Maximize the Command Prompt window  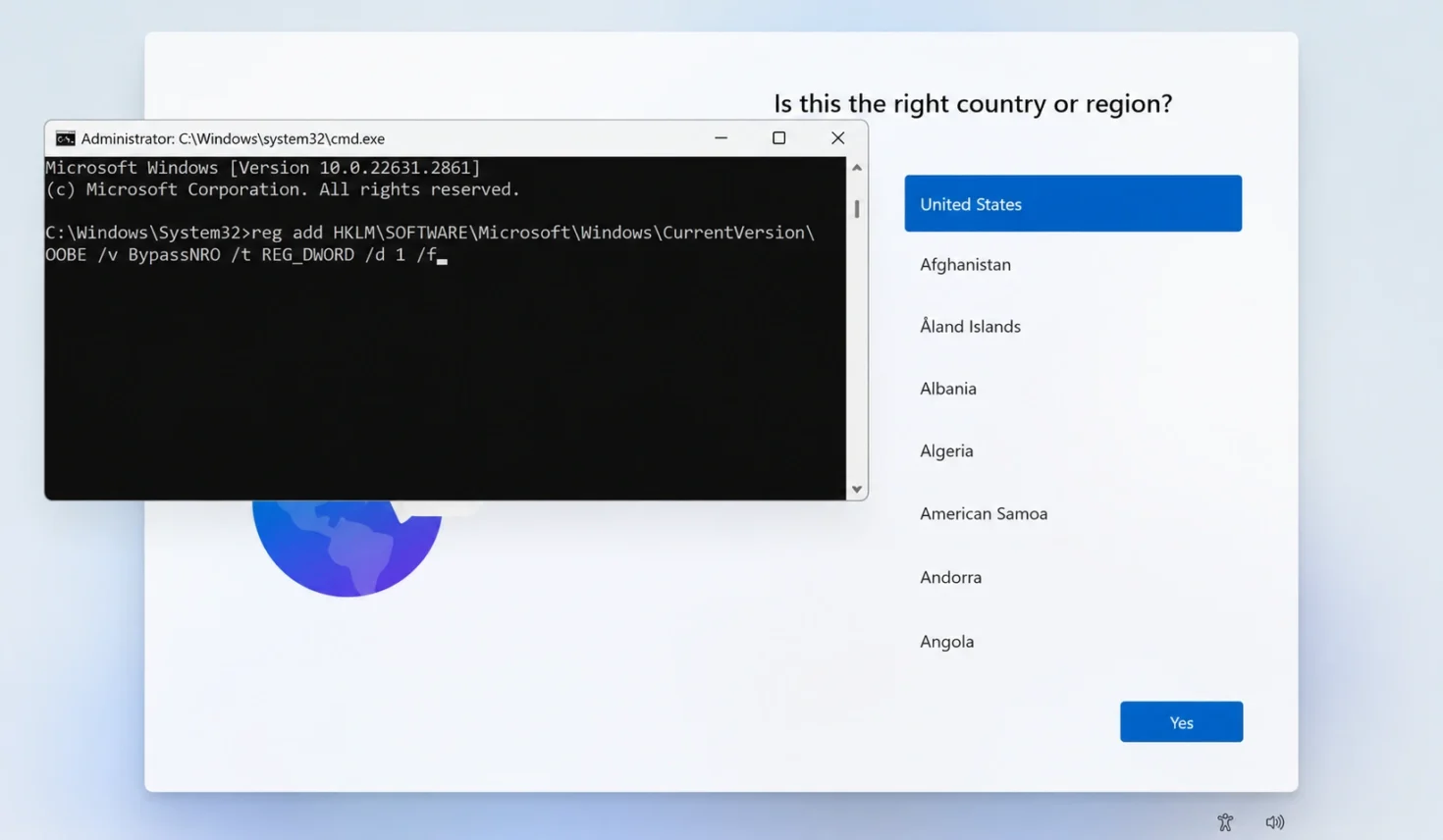tap(778, 138)
